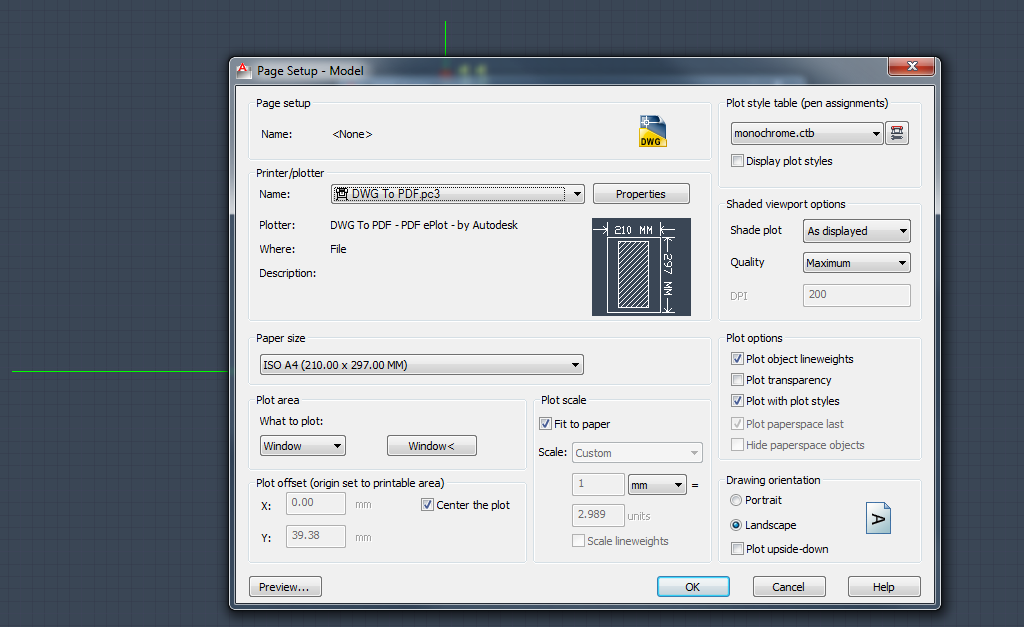Click the OK button
This screenshot has height=627, width=1024.
(x=692, y=587)
